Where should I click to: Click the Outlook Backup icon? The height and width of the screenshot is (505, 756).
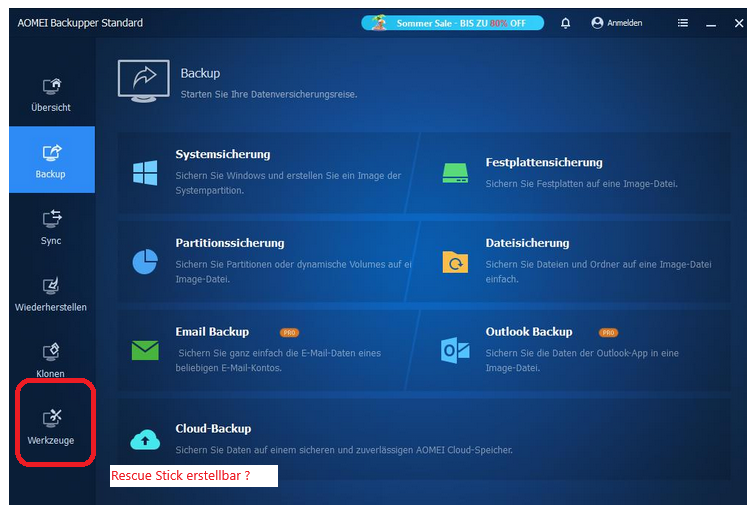(455, 351)
